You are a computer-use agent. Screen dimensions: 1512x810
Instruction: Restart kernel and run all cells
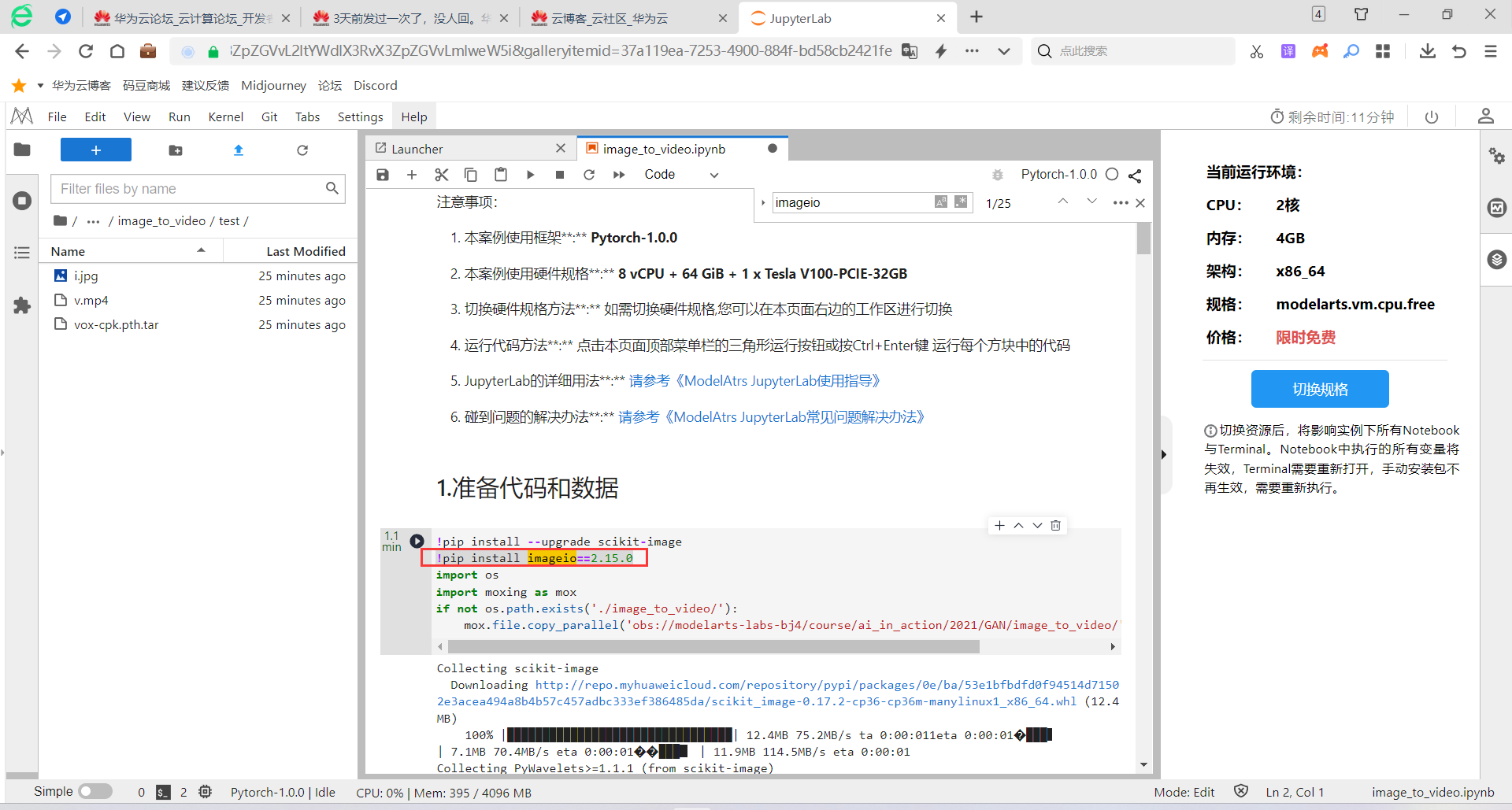pyautogui.click(x=619, y=175)
